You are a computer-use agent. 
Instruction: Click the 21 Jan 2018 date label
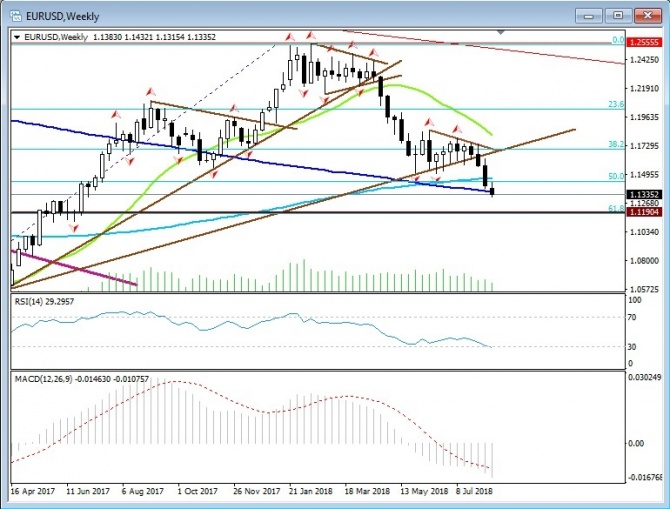(310, 491)
